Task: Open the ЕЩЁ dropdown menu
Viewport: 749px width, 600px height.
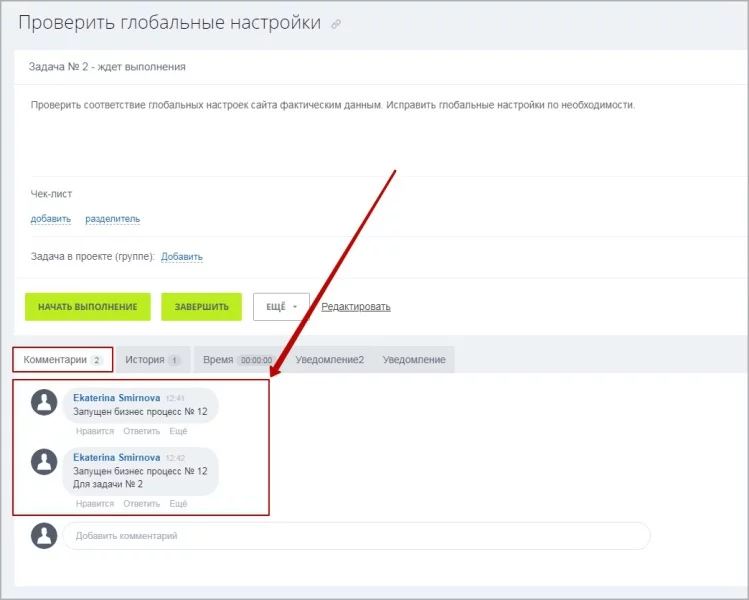Action: [281, 307]
